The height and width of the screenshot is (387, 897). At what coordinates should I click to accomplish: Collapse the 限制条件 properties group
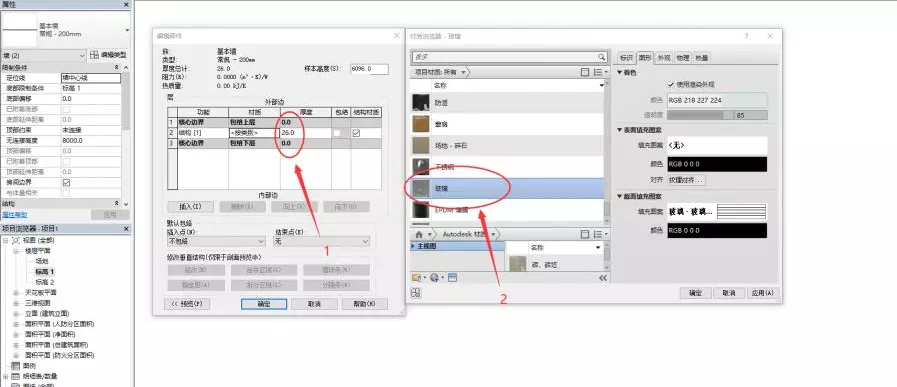pyautogui.click(x=117, y=68)
